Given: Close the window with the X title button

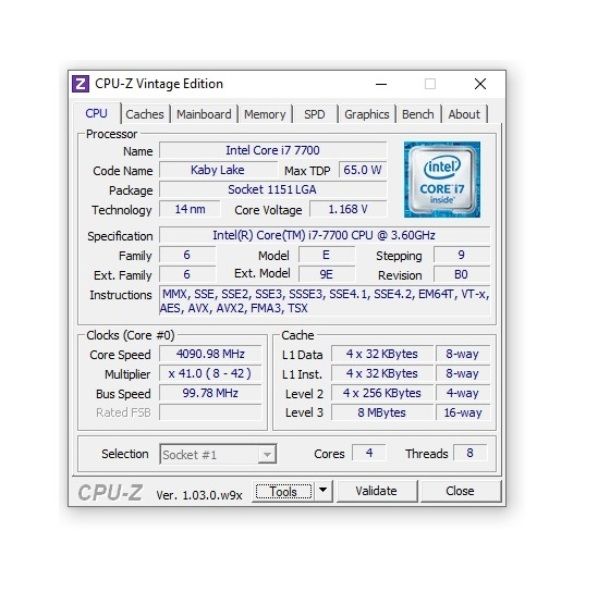Looking at the screenshot, I should click(480, 84).
